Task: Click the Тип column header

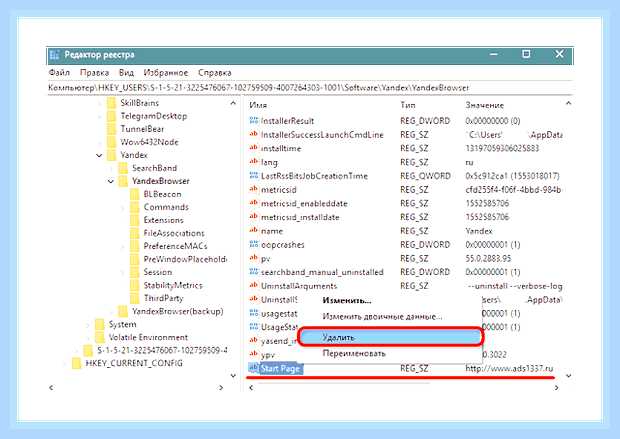Action: 408,105
